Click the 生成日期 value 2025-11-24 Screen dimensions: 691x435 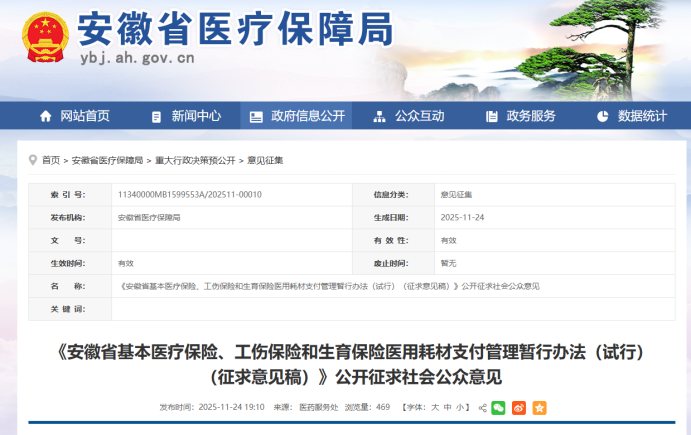coord(462,218)
